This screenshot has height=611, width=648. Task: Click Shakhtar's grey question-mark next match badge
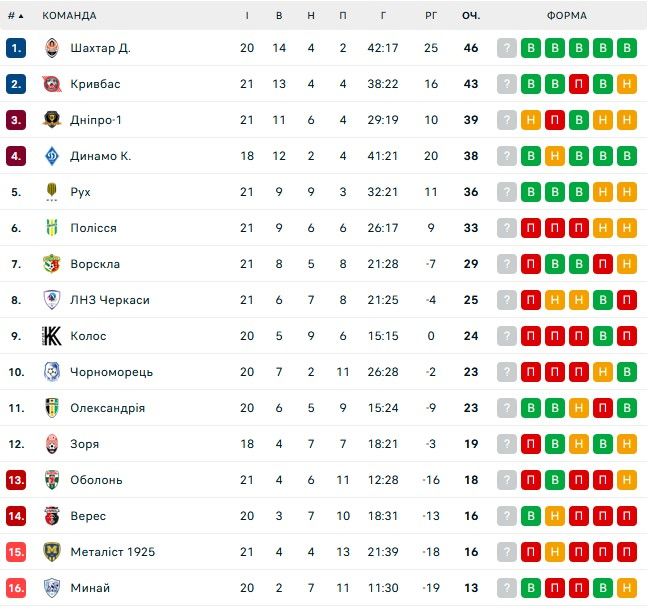click(507, 48)
